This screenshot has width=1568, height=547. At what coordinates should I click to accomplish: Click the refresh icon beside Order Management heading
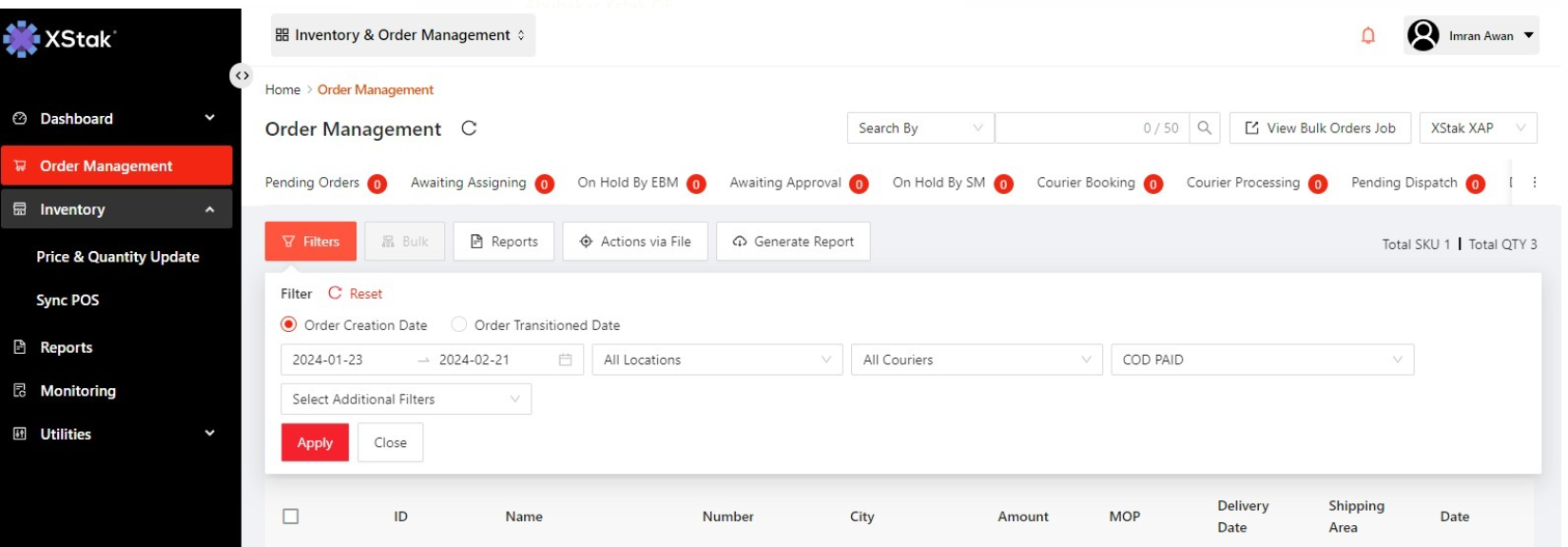point(469,128)
